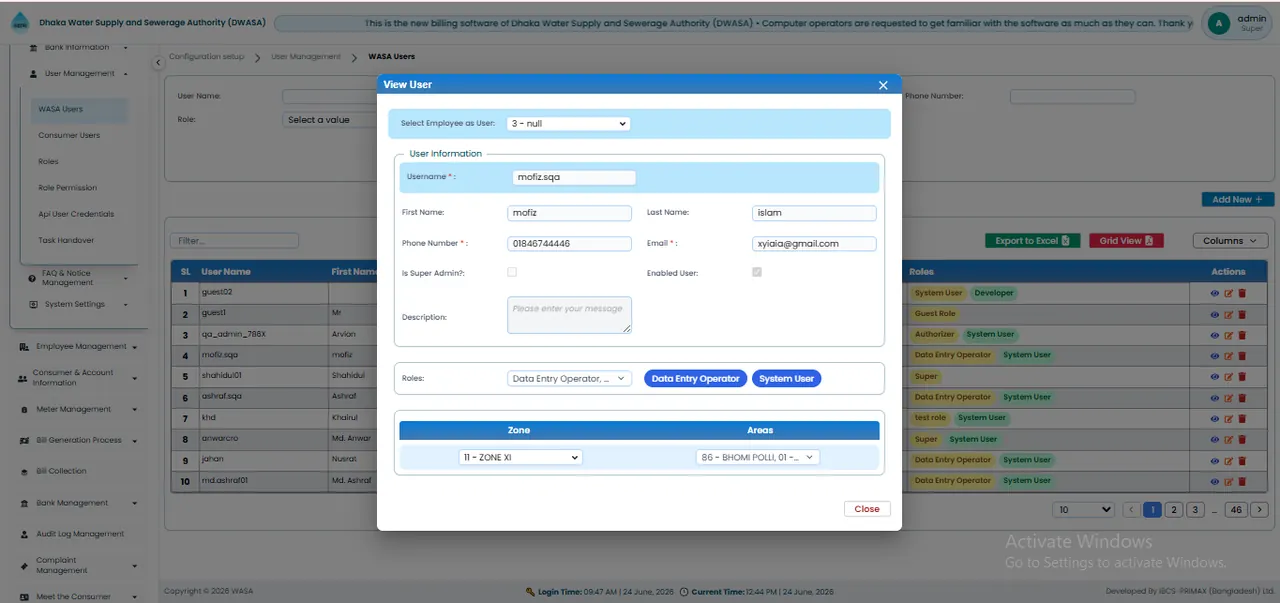
Task: Toggle the Is Super Admin checkbox
Action: point(512,272)
